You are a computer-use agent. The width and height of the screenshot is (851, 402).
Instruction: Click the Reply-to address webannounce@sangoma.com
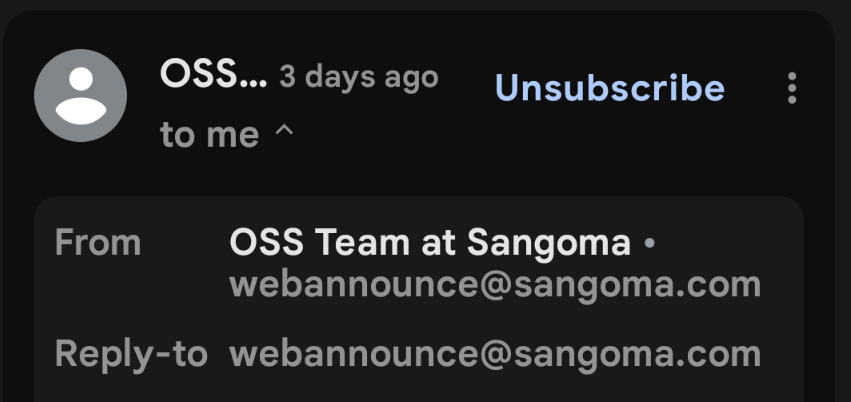(495, 353)
